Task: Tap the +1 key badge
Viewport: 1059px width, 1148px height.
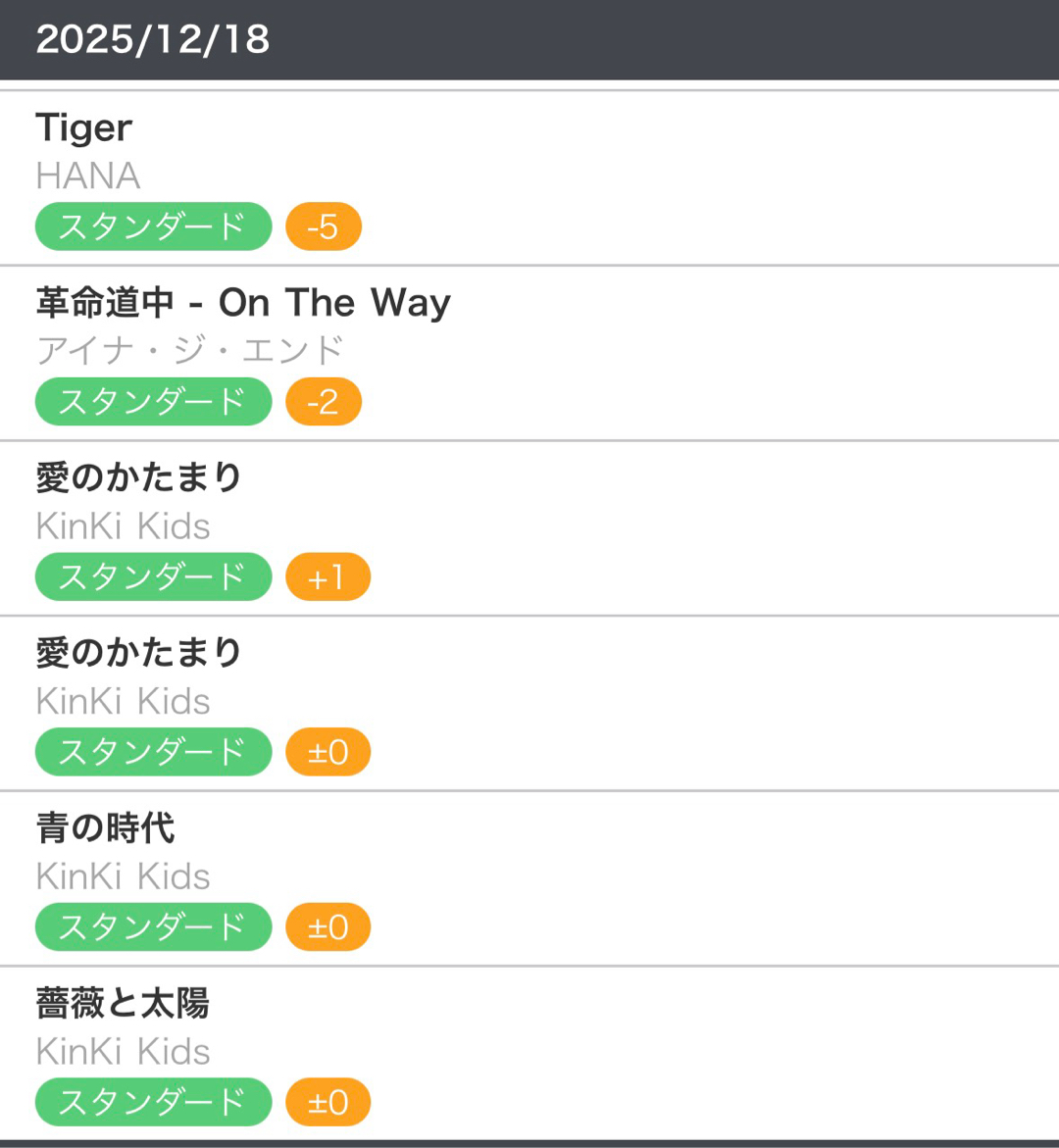Action: (328, 576)
